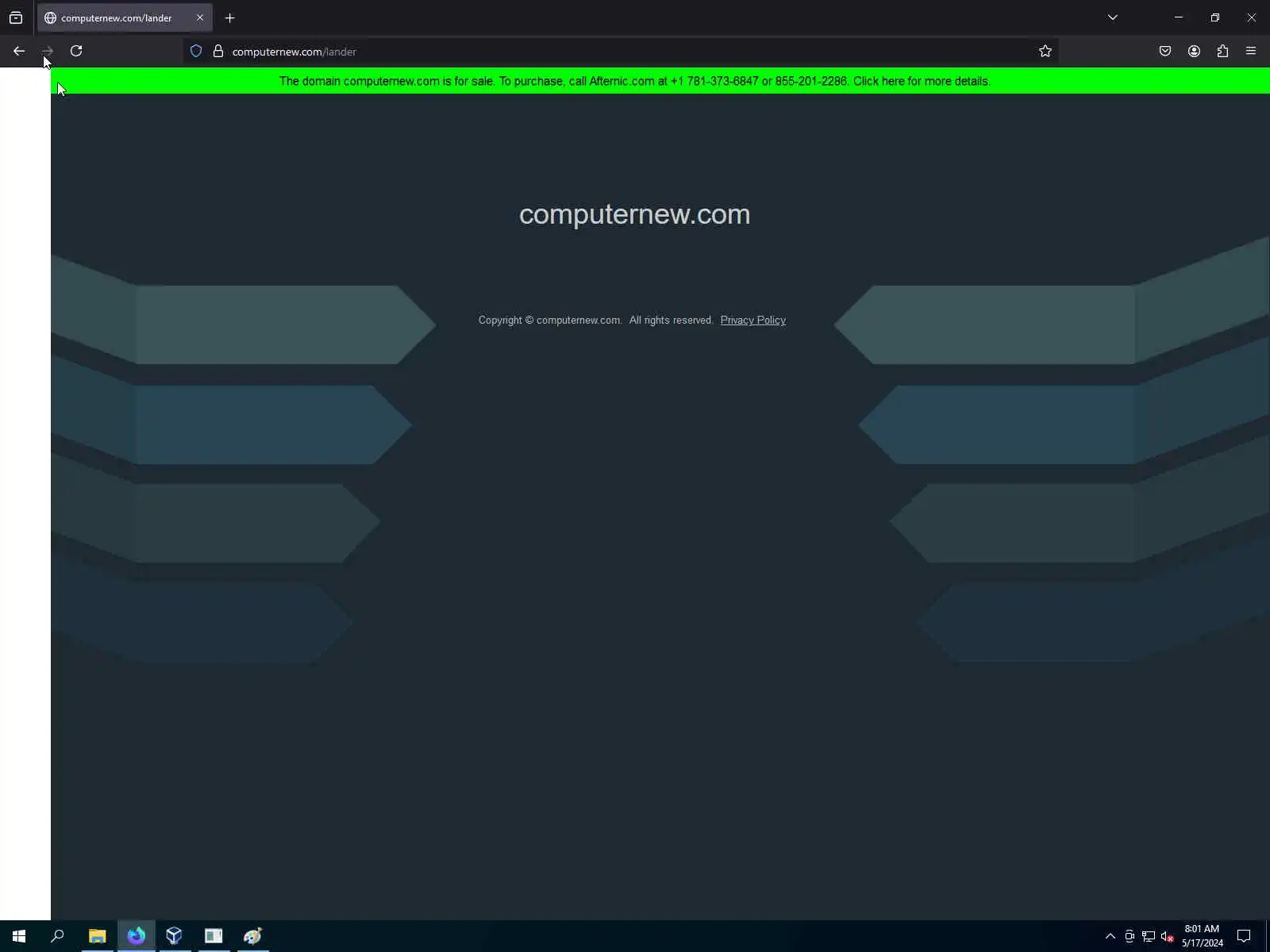Expand the list all tabs dropdown
This screenshot has height=952, width=1270.
pos(1113,17)
